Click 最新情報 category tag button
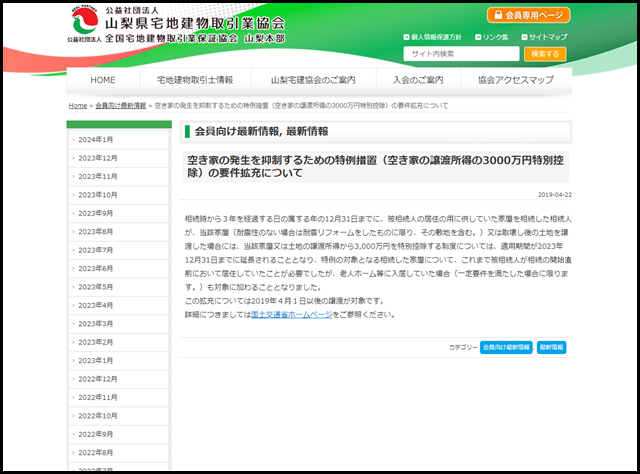The width and height of the screenshot is (640, 474). point(551,347)
